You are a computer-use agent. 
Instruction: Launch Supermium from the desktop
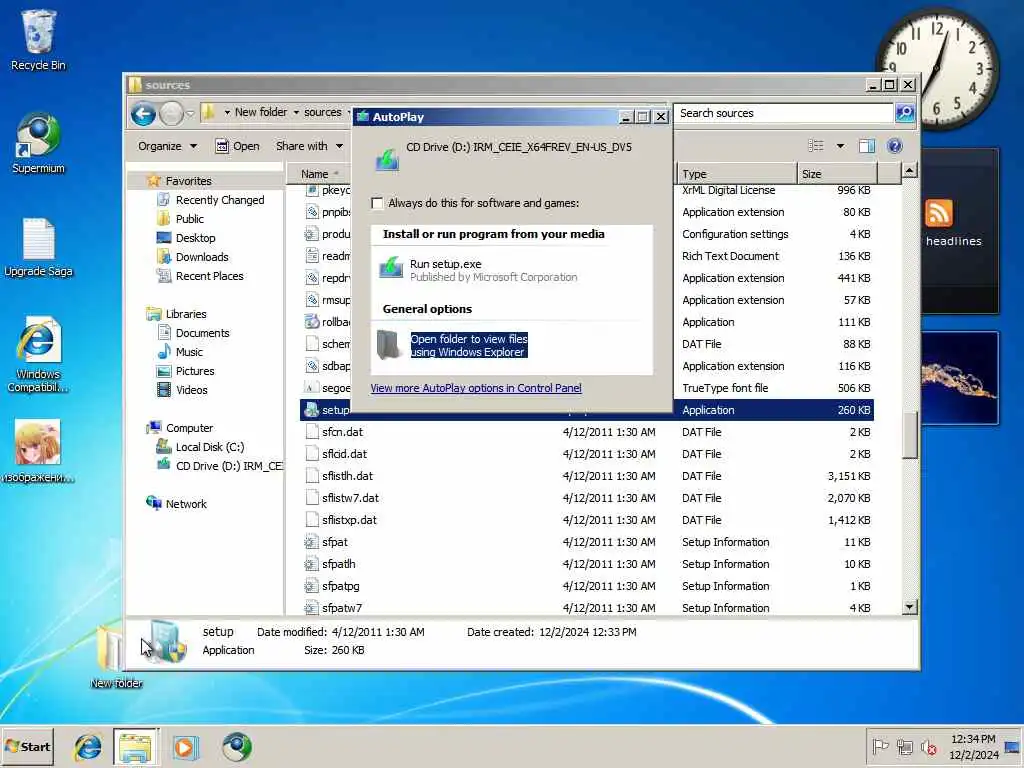(38, 142)
